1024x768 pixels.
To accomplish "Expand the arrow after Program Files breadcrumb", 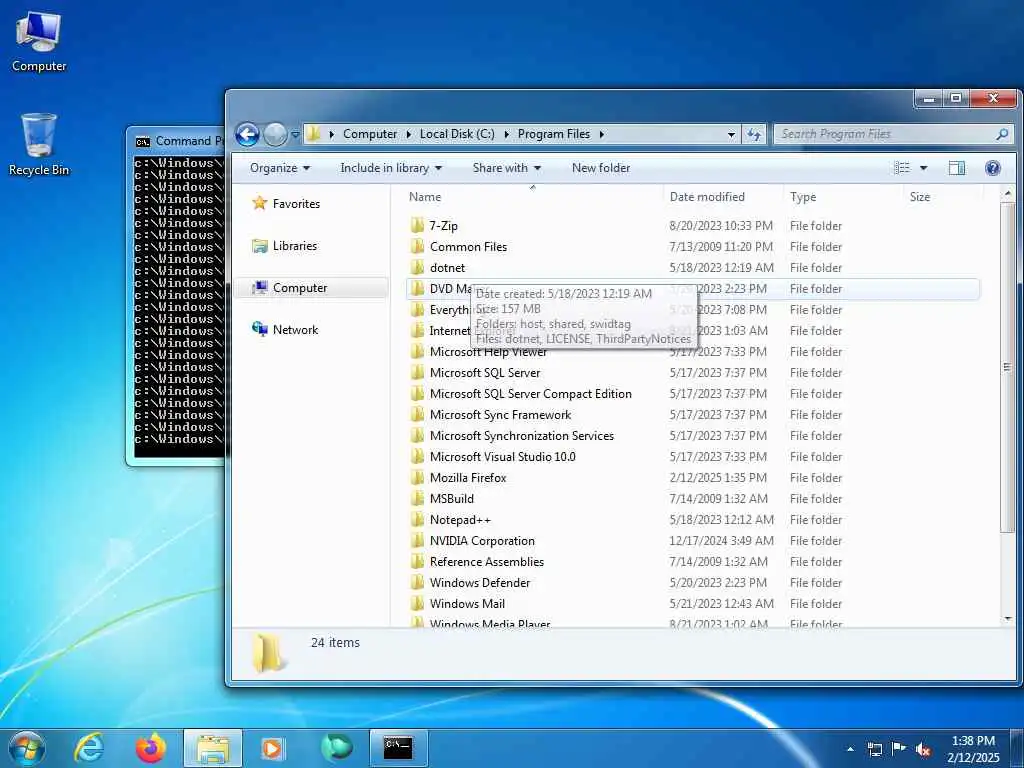I will 601,134.
